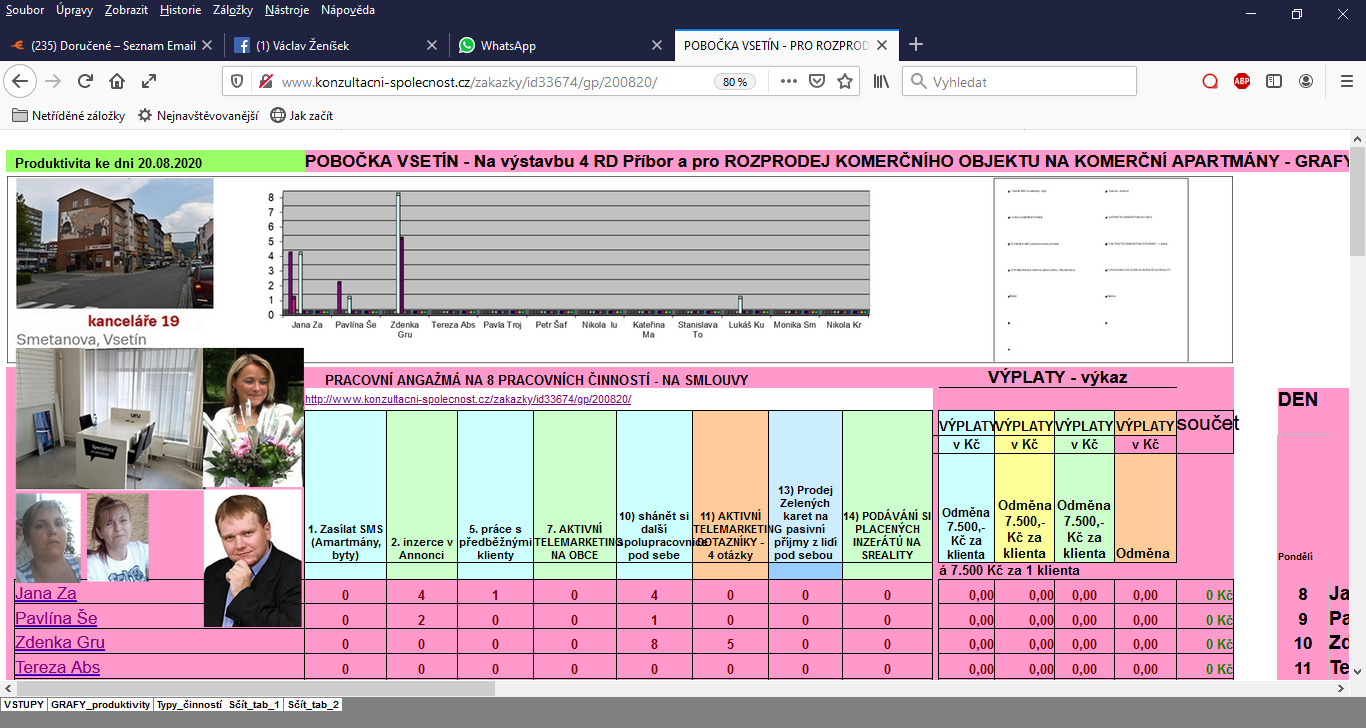Click the Produktivita ke dni 20.08.2020 cell
The height and width of the screenshot is (728, 1366).
156,162
